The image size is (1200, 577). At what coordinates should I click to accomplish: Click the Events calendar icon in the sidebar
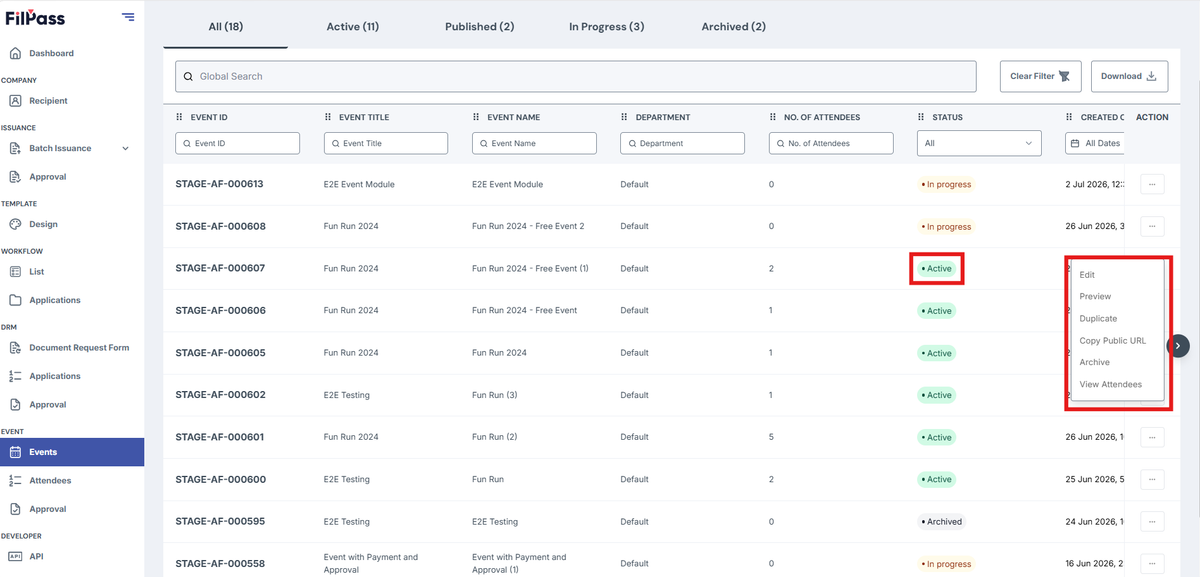(x=15, y=452)
